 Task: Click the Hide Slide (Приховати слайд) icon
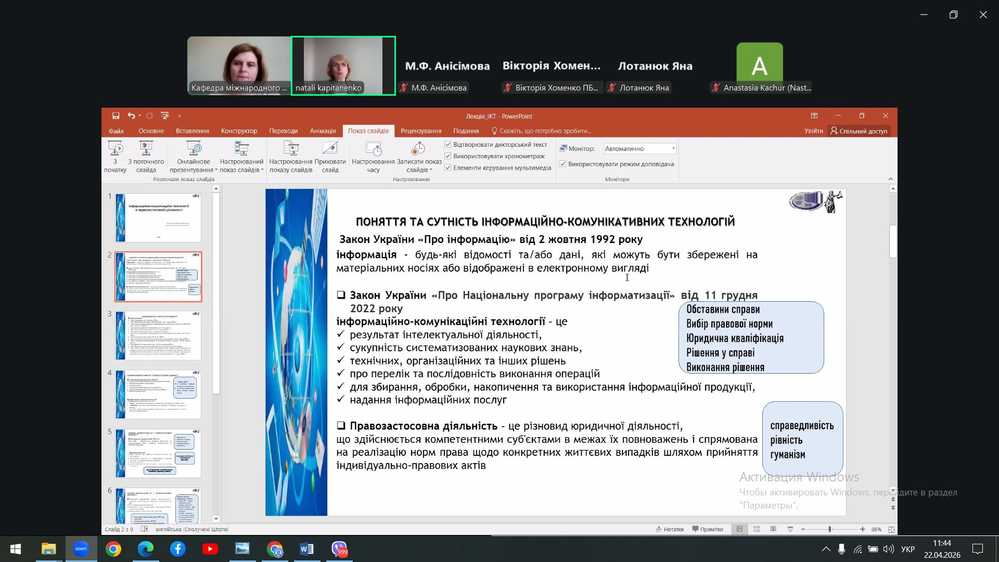(329, 155)
